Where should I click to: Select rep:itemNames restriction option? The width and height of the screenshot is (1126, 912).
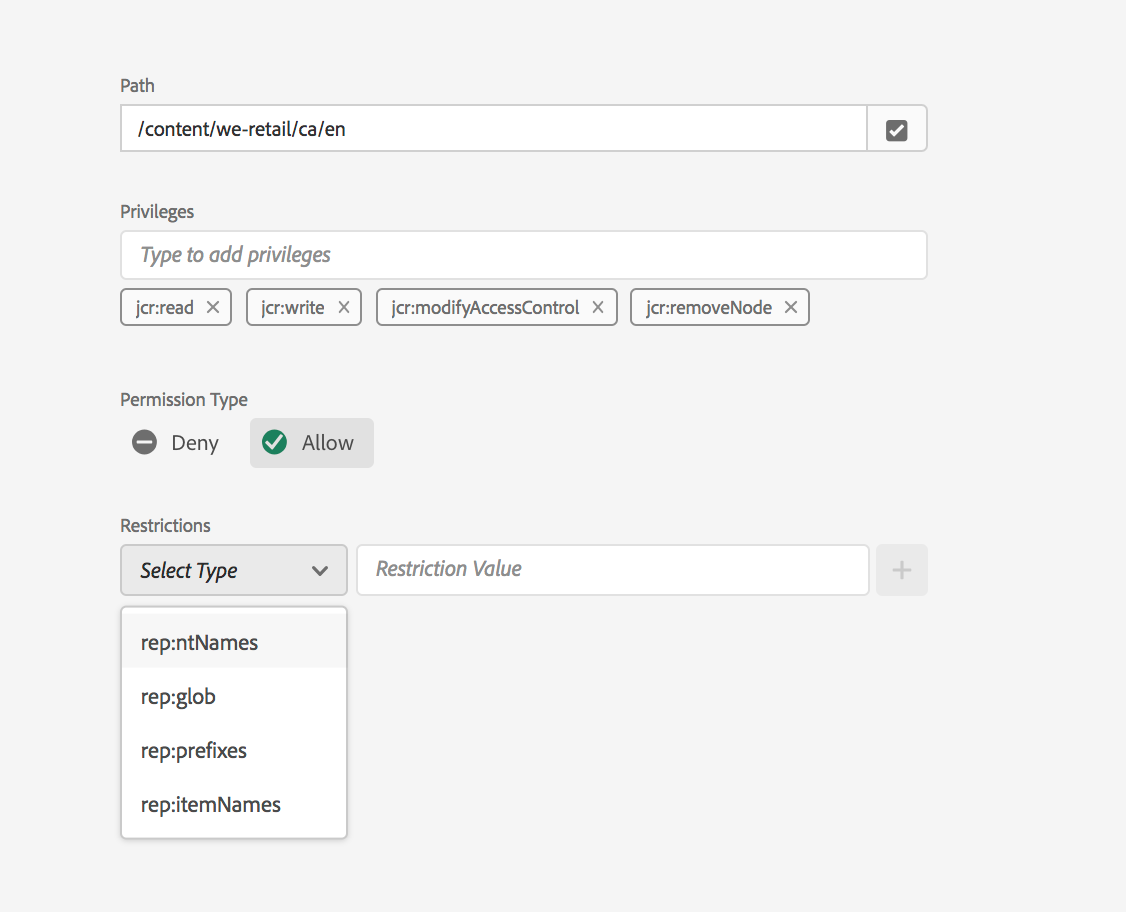(x=211, y=805)
